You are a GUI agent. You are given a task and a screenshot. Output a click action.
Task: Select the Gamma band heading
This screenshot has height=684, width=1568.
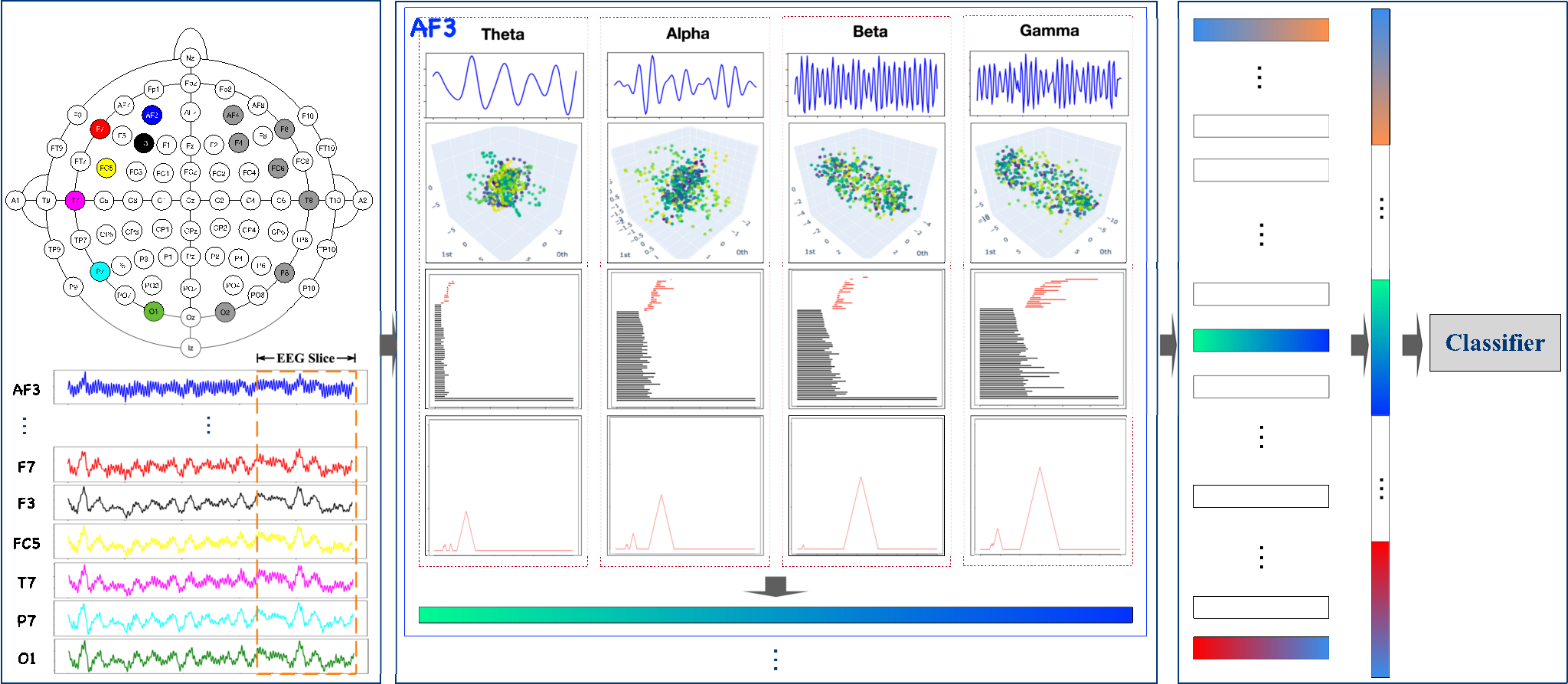1049,30
